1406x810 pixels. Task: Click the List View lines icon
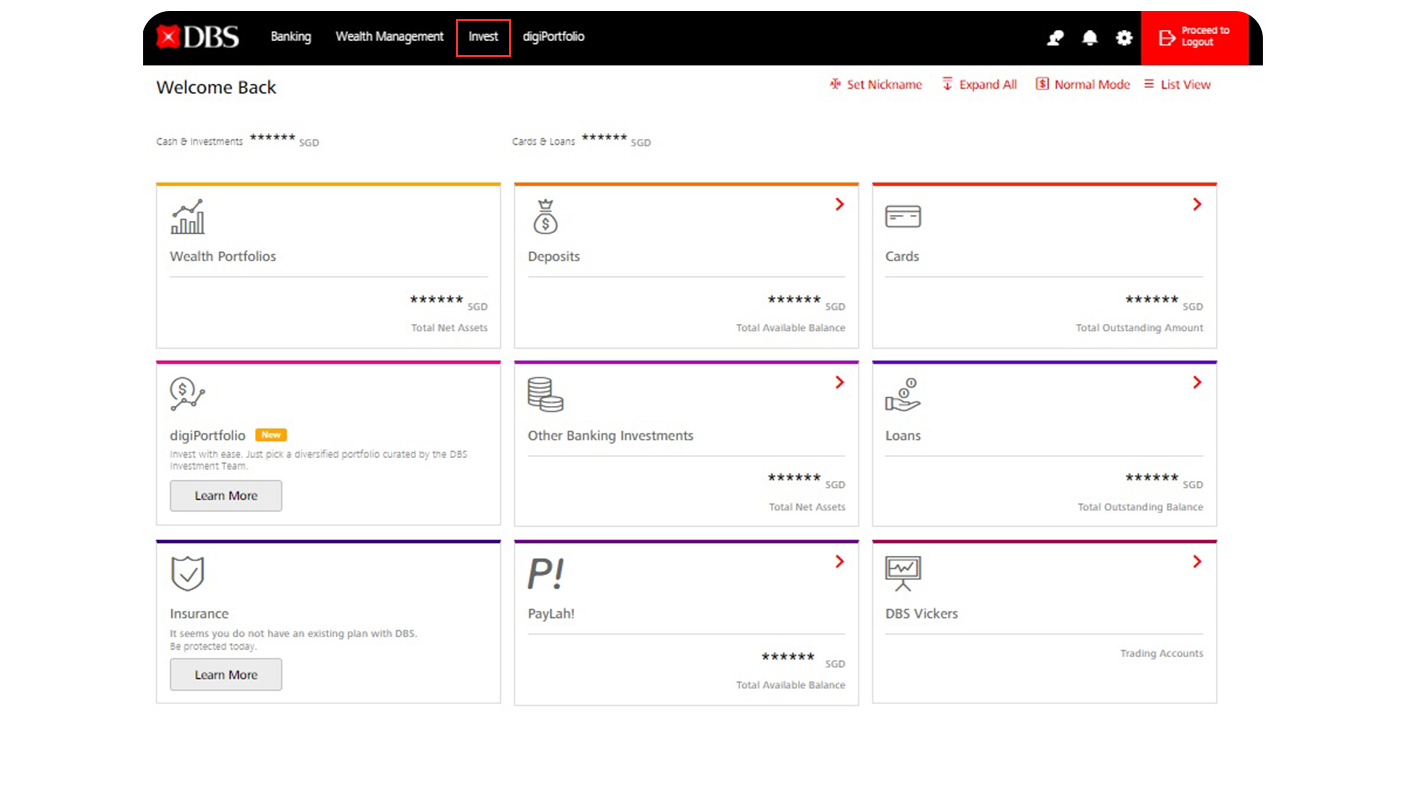1149,84
